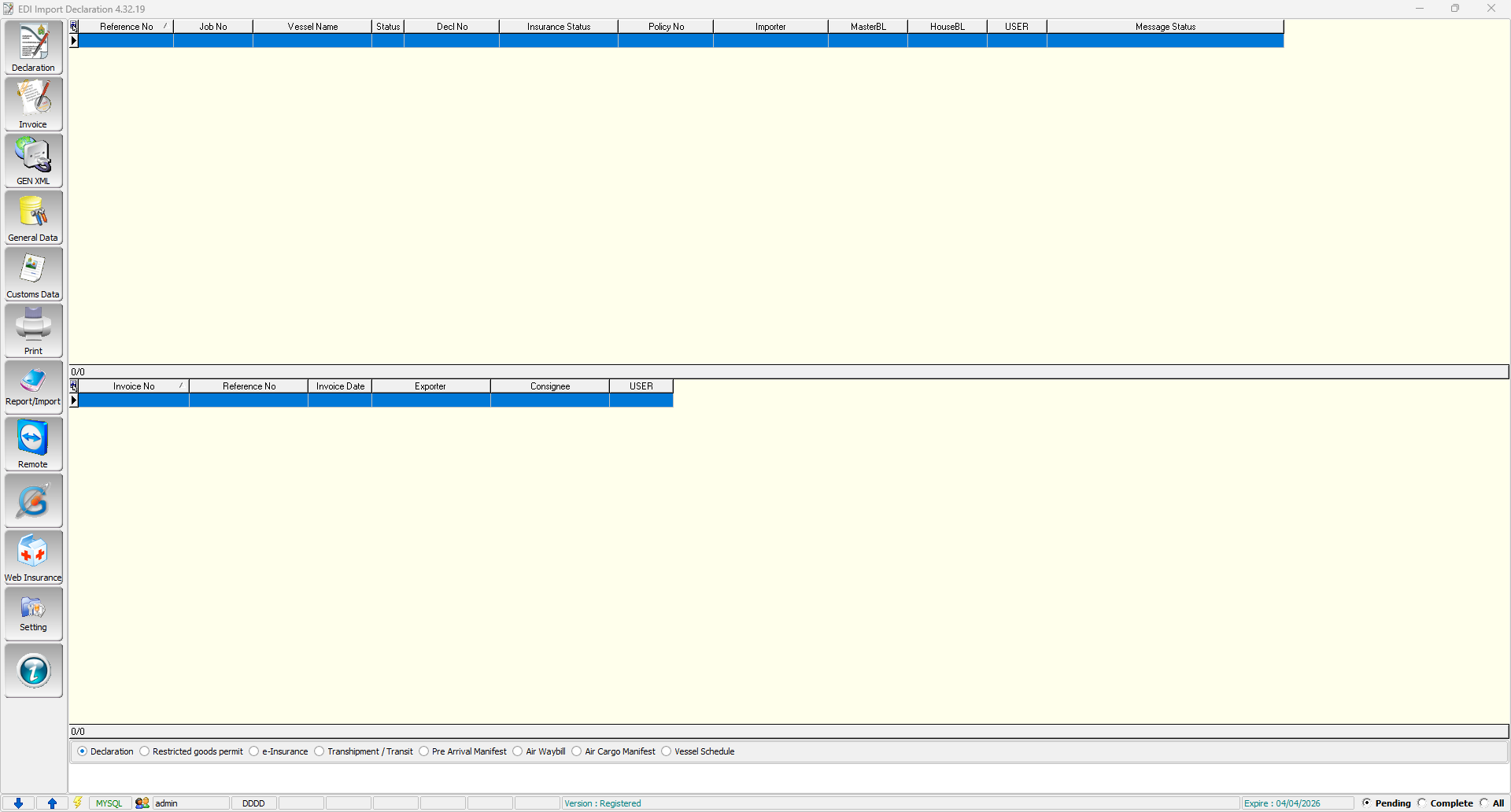
Task: Select the e-Insurance radio button
Action: tap(254, 751)
